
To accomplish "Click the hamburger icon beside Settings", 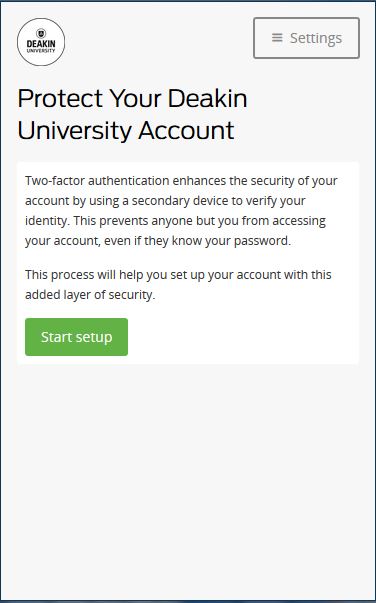I will coord(277,38).
